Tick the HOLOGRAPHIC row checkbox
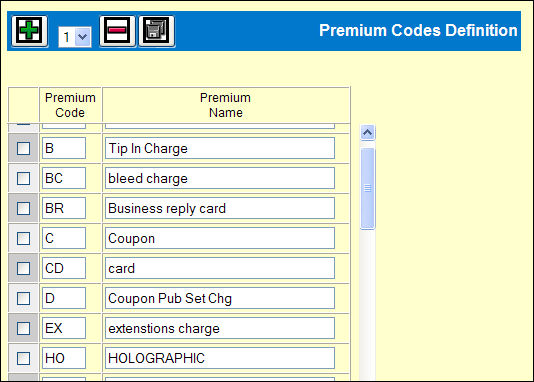This screenshot has width=534, height=382. [x=23, y=358]
